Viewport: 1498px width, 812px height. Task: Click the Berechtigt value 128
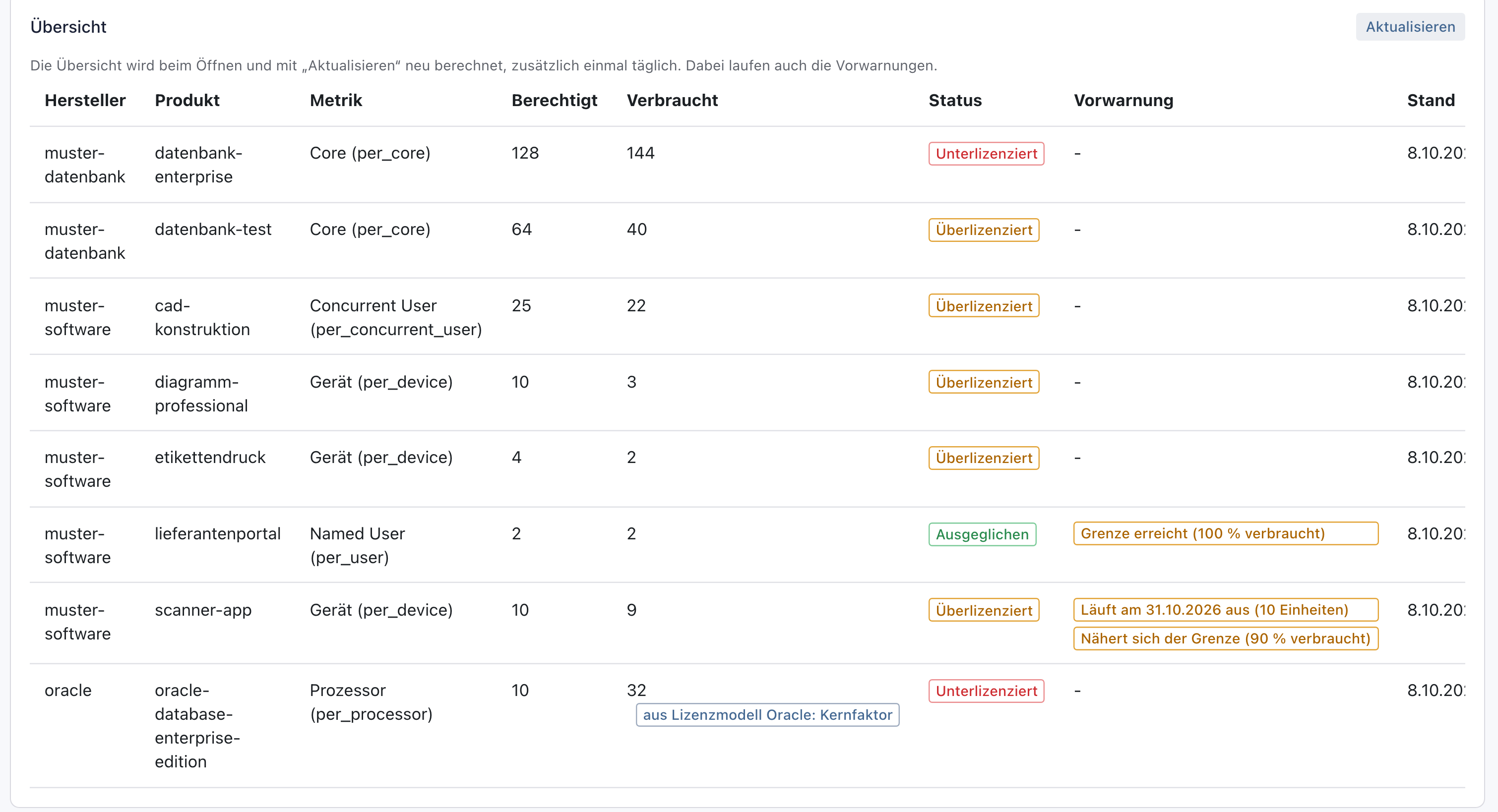tap(525, 153)
